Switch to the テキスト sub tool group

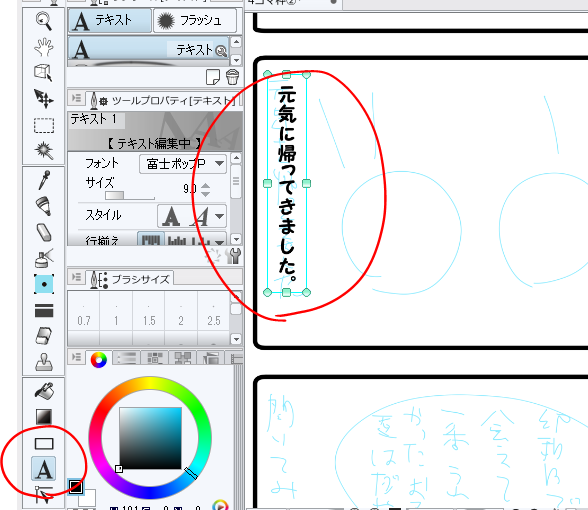click(x=110, y=21)
